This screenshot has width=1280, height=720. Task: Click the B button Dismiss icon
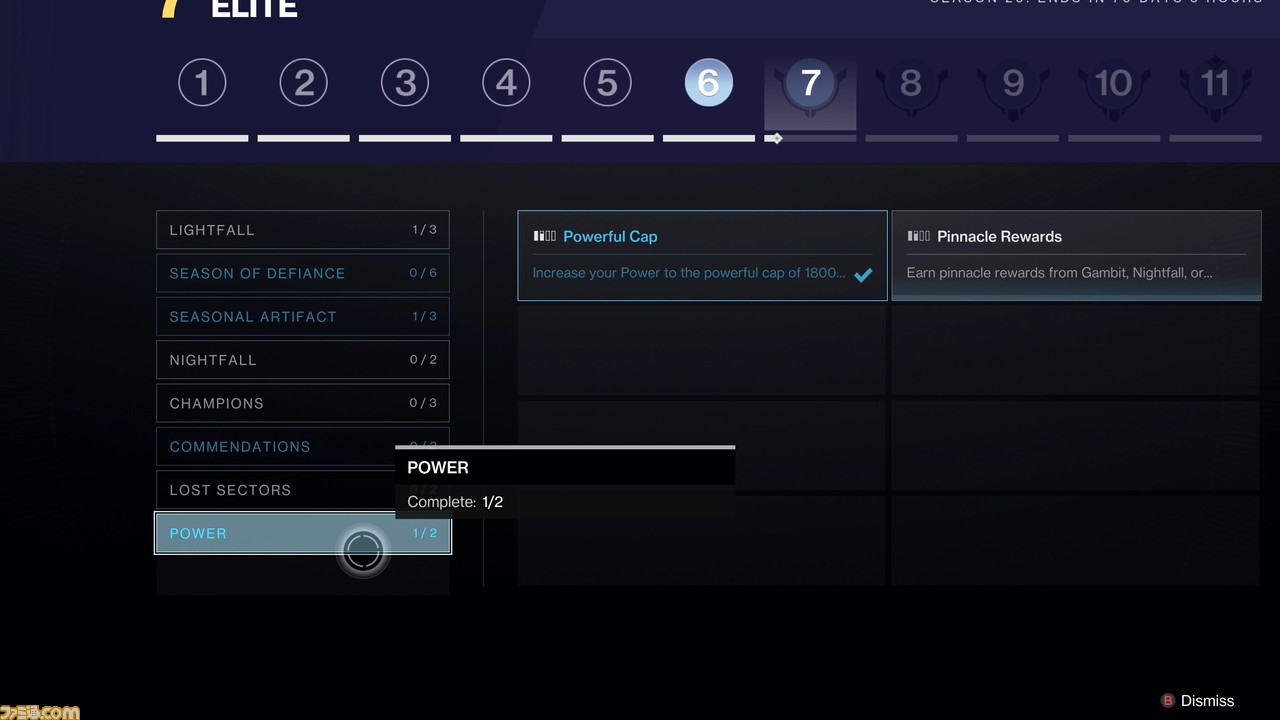pos(1167,701)
